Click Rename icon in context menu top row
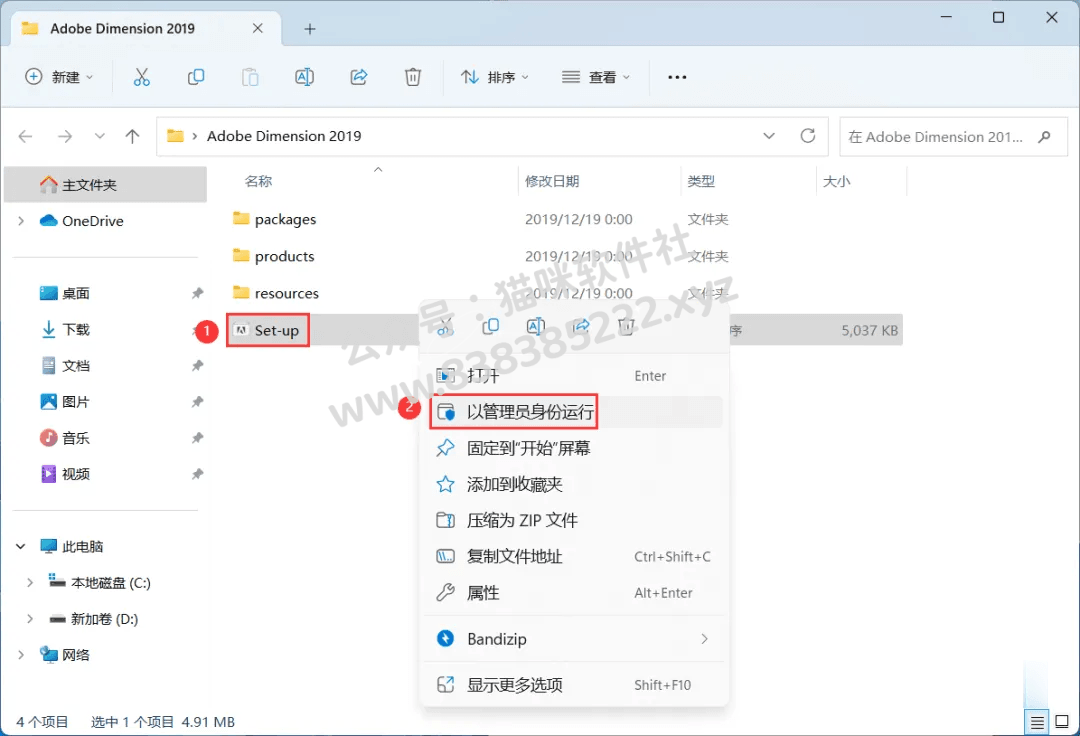 point(536,326)
